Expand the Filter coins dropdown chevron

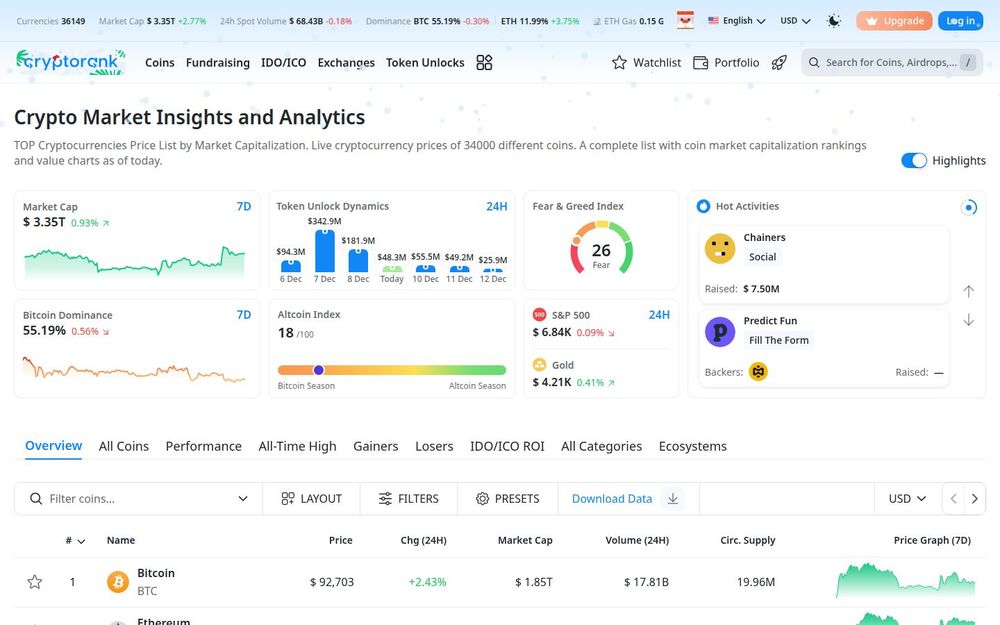click(x=243, y=499)
